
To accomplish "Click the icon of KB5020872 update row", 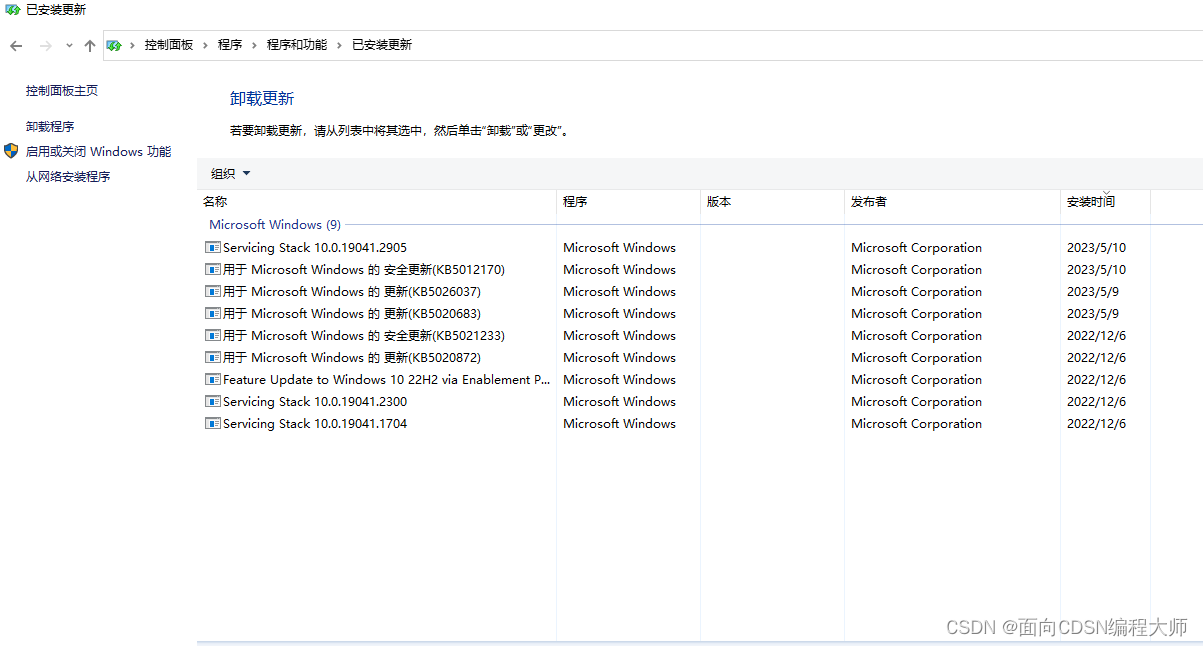I will click(x=212, y=357).
